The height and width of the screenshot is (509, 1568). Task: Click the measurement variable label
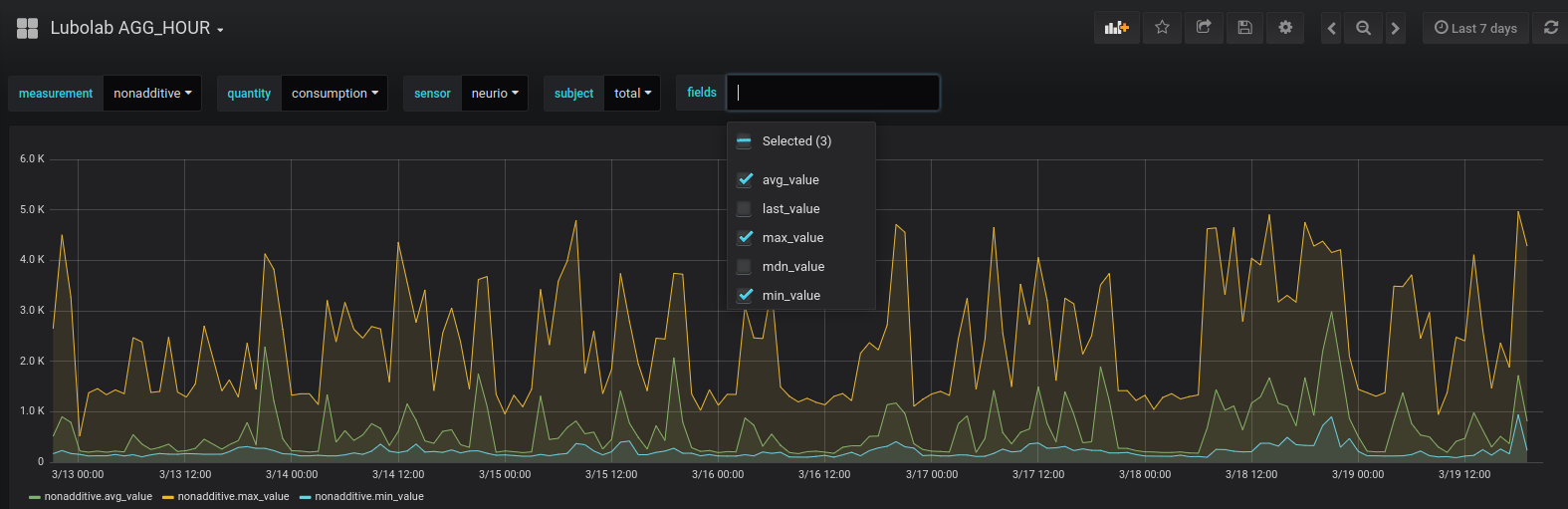pos(56,93)
